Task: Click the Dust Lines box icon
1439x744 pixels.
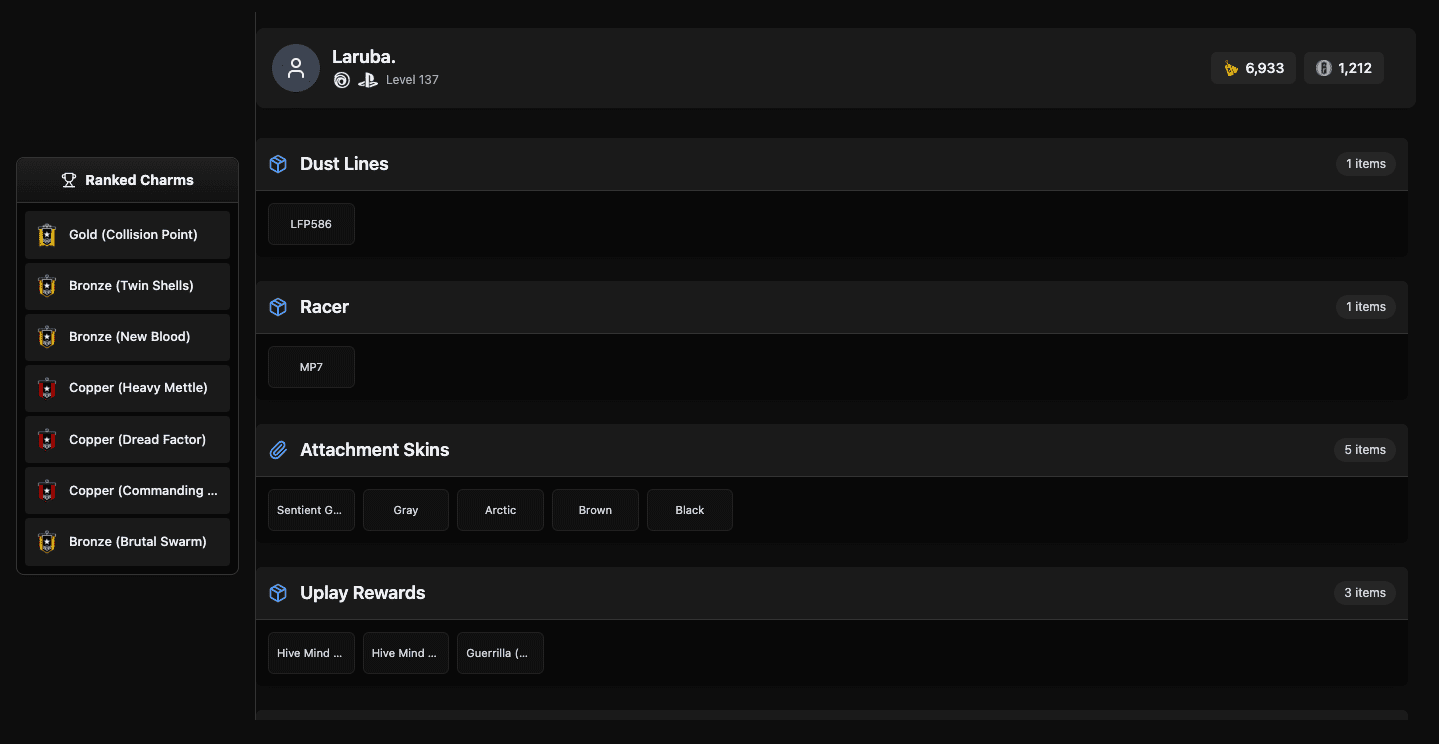Action: click(x=279, y=164)
